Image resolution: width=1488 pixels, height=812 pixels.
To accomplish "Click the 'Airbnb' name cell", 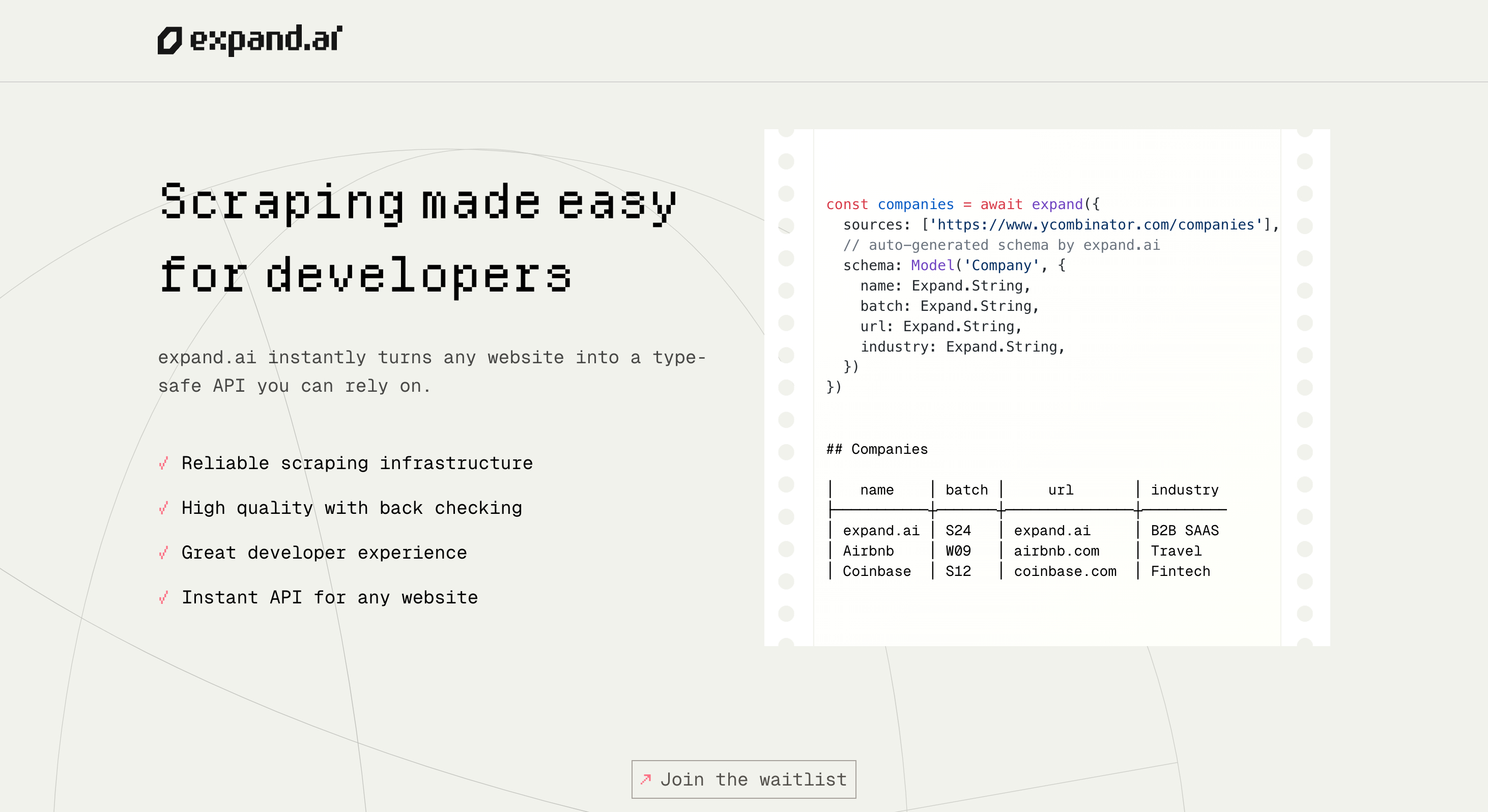I will pos(868,551).
